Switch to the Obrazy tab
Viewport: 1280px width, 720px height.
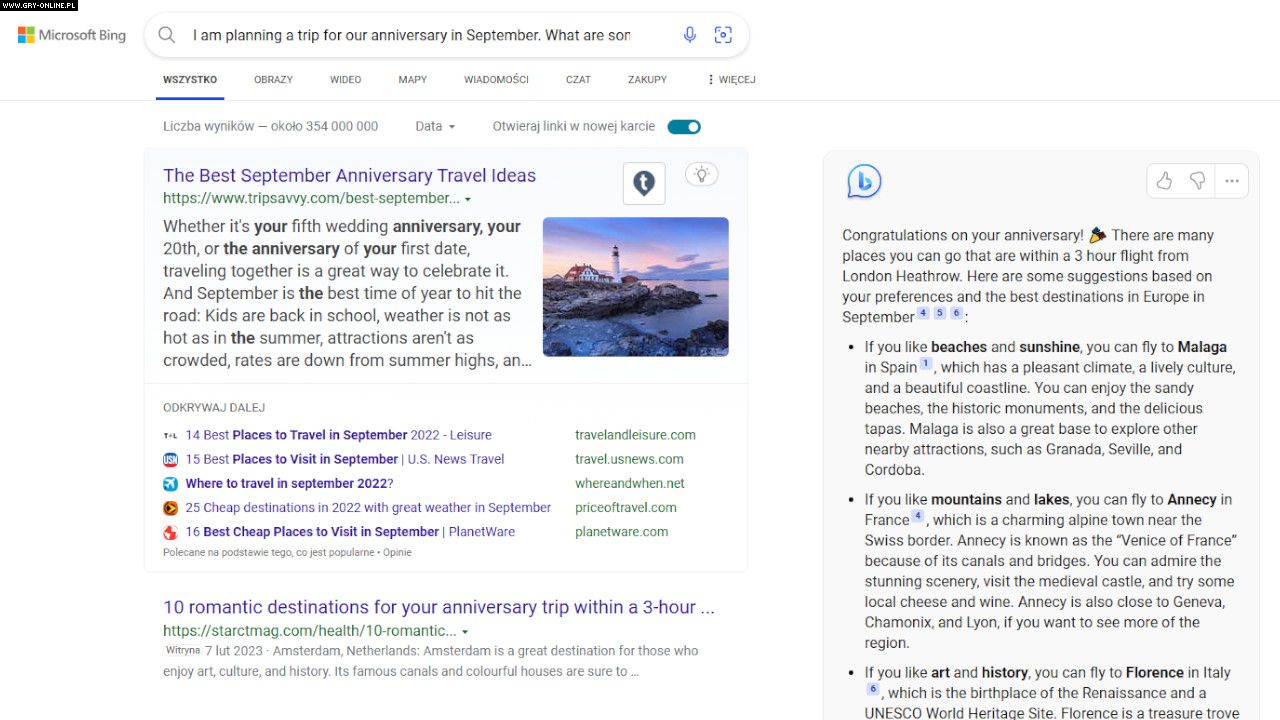pyautogui.click(x=273, y=79)
